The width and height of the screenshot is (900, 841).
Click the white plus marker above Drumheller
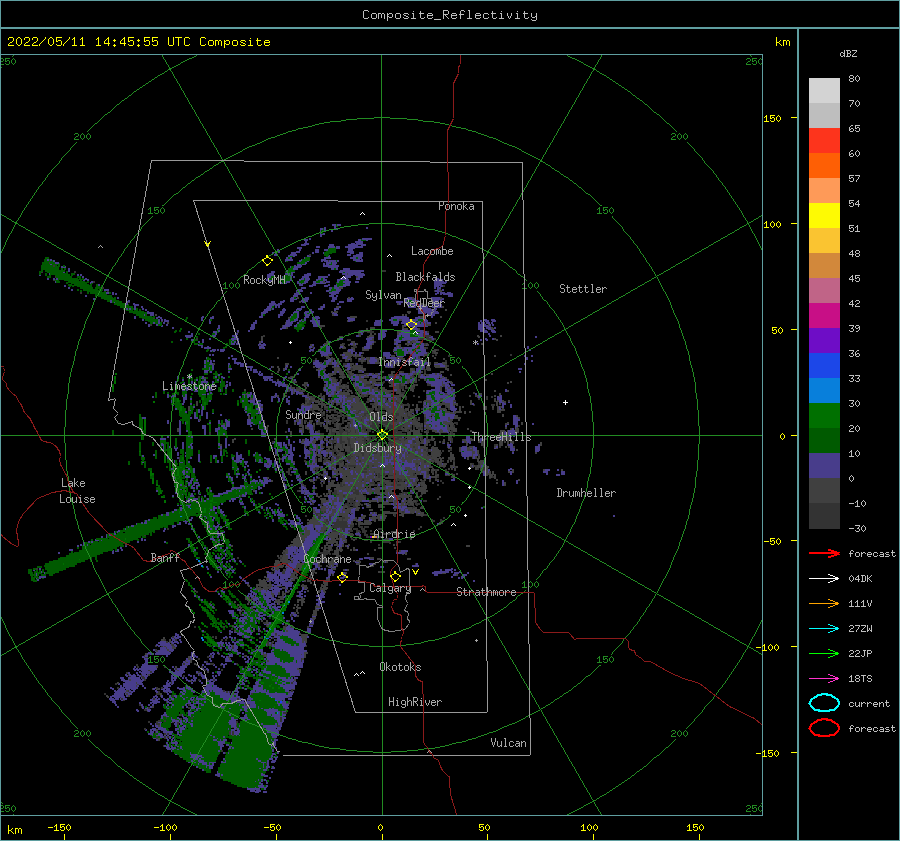tap(565, 402)
